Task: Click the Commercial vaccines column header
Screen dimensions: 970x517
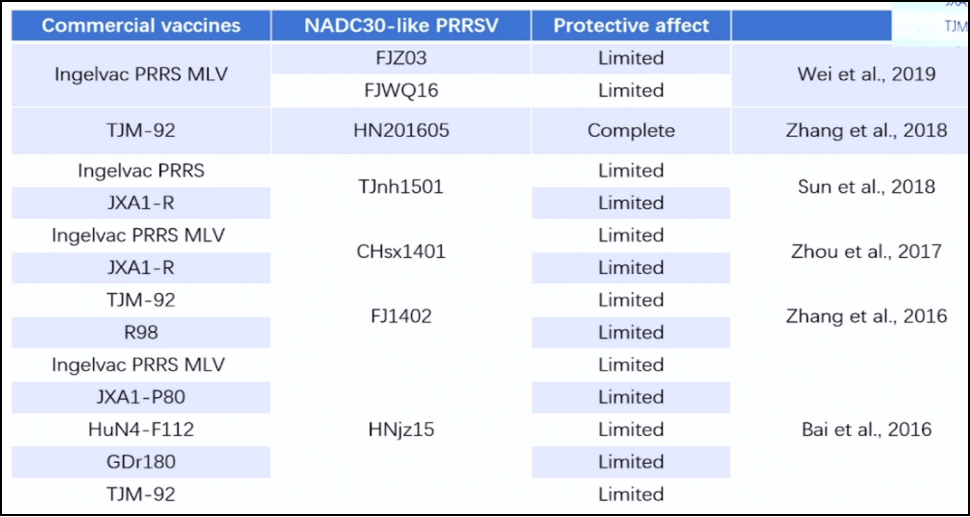Action: (141, 26)
